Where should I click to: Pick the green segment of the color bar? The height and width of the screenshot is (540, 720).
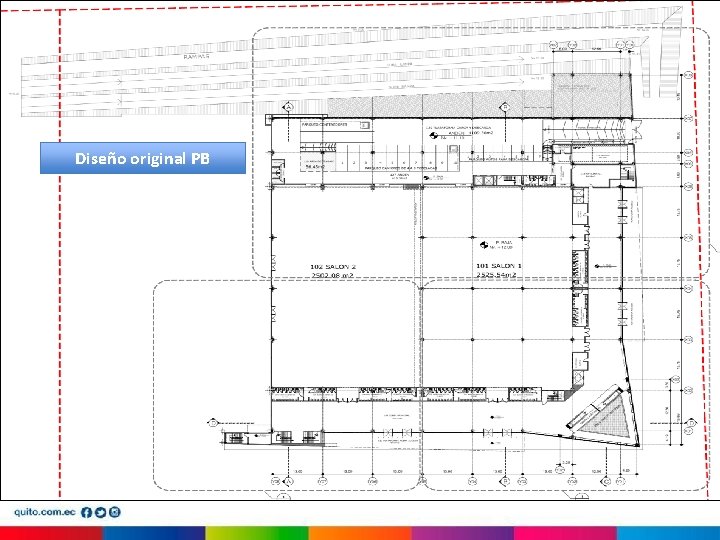257,533
